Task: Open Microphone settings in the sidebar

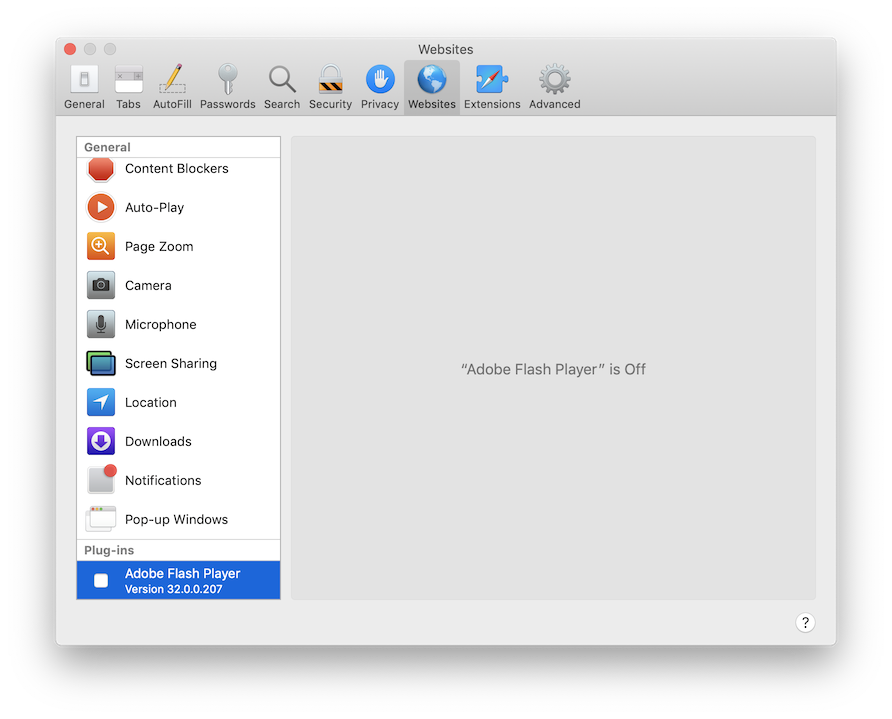Action: [x=160, y=325]
